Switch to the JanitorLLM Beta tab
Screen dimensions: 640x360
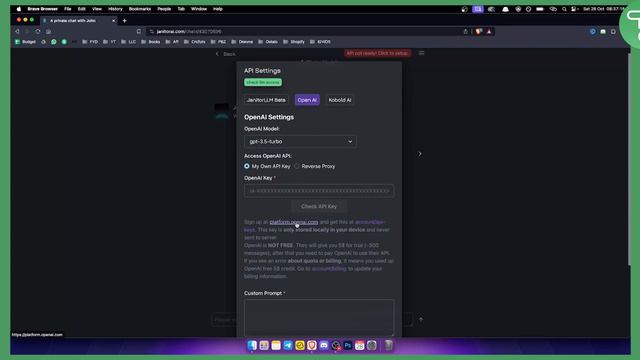pos(266,100)
